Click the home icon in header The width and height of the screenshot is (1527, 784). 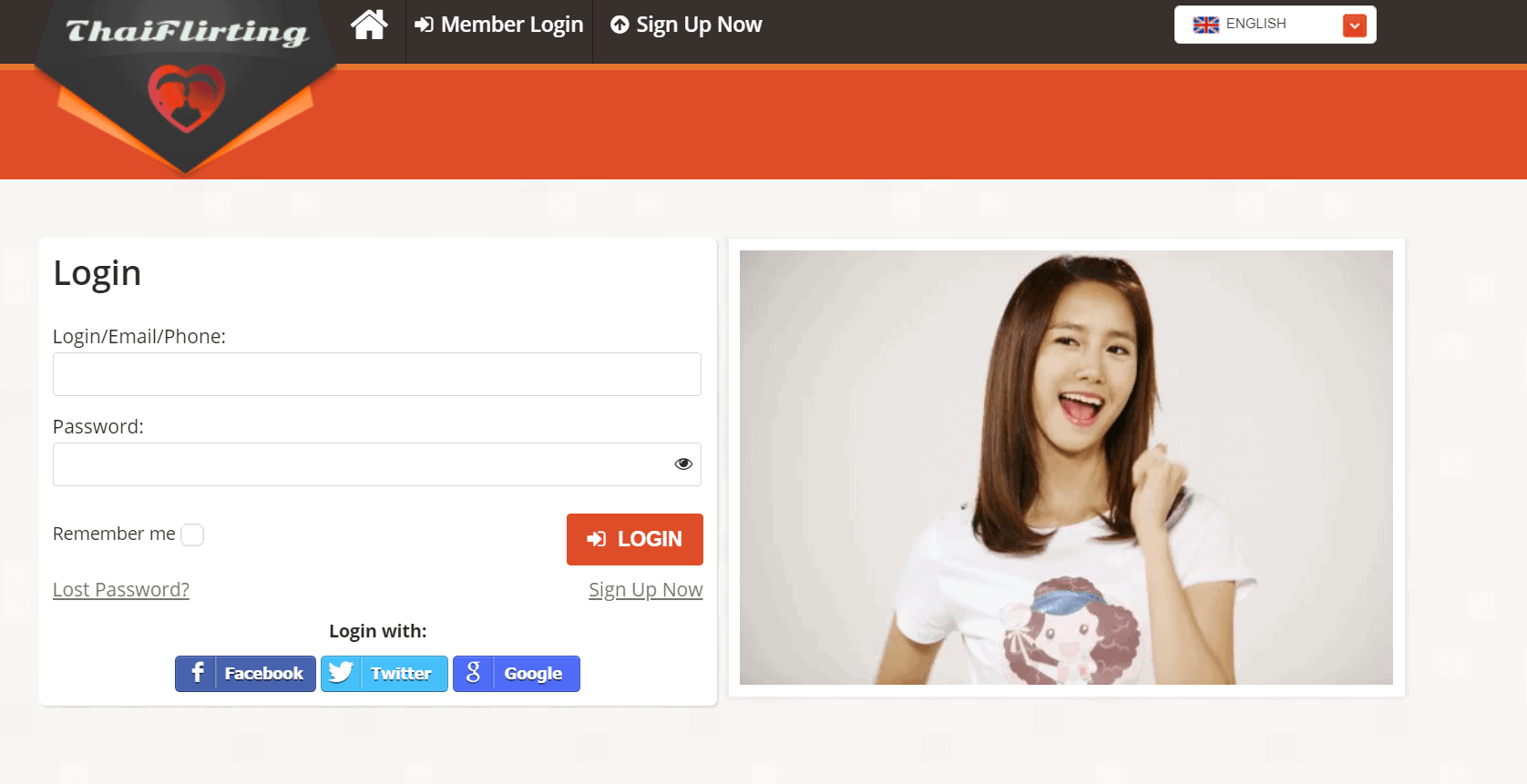point(369,25)
